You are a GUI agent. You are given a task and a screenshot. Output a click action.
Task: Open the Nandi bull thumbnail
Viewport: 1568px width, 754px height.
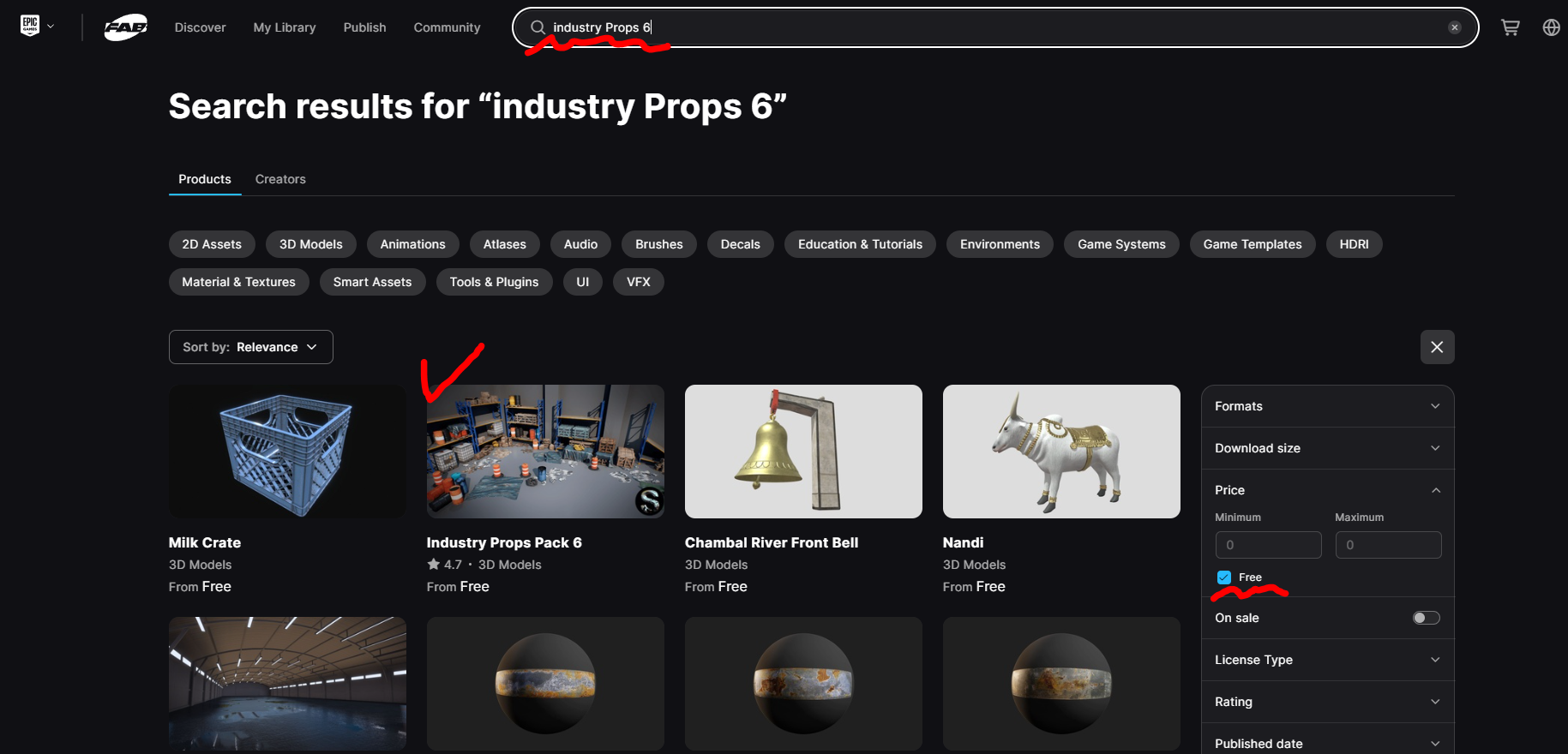point(1061,452)
